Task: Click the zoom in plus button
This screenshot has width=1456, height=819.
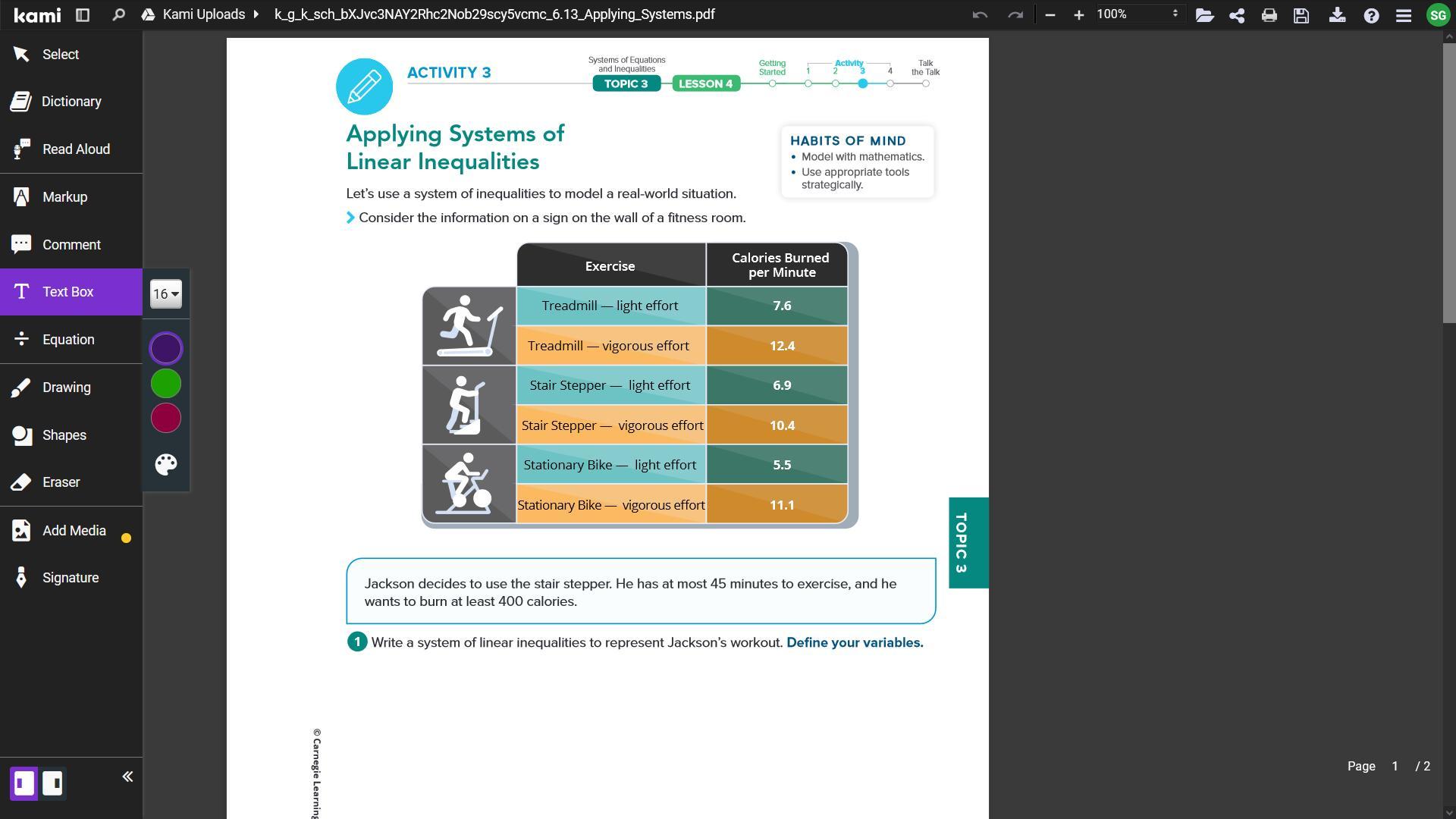Action: click(x=1078, y=15)
